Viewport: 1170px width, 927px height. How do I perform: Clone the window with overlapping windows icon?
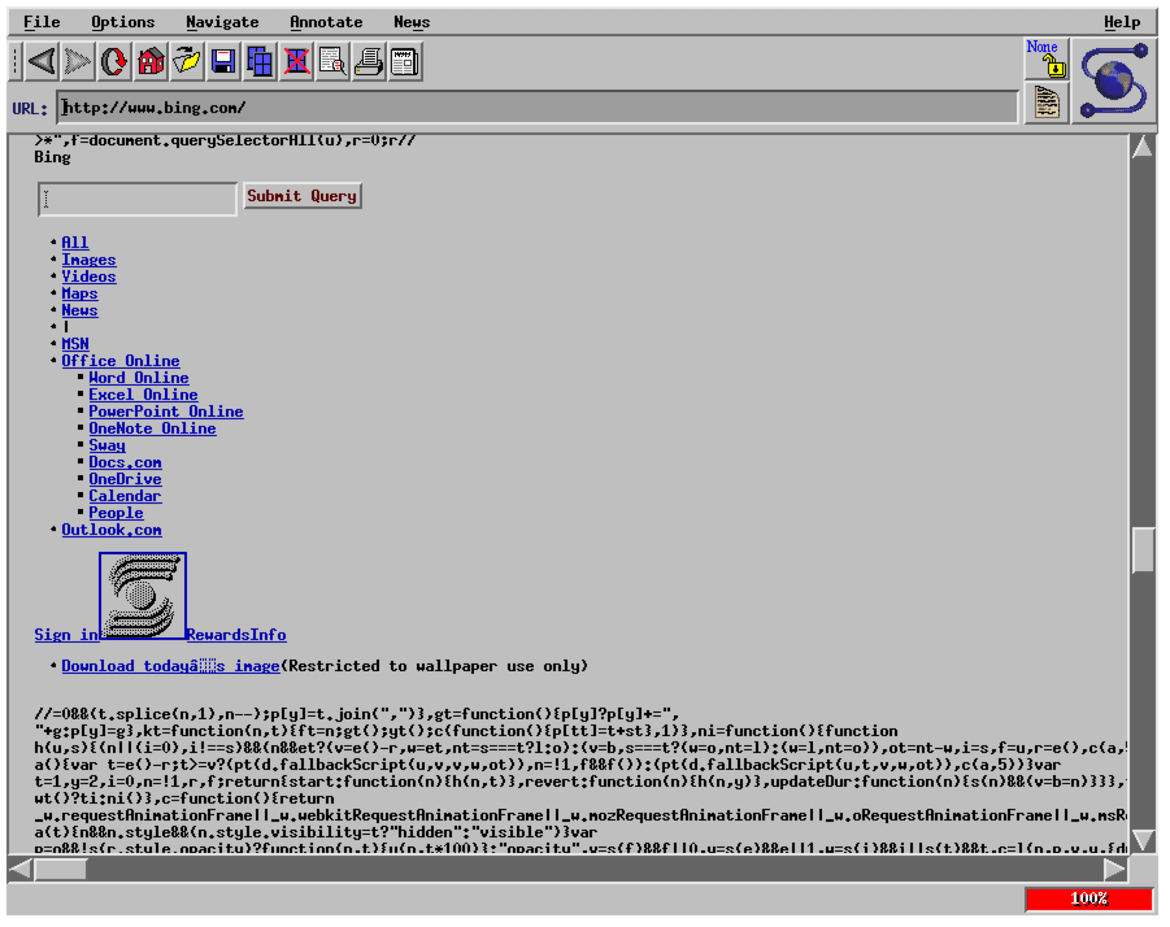pyautogui.click(x=260, y=61)
